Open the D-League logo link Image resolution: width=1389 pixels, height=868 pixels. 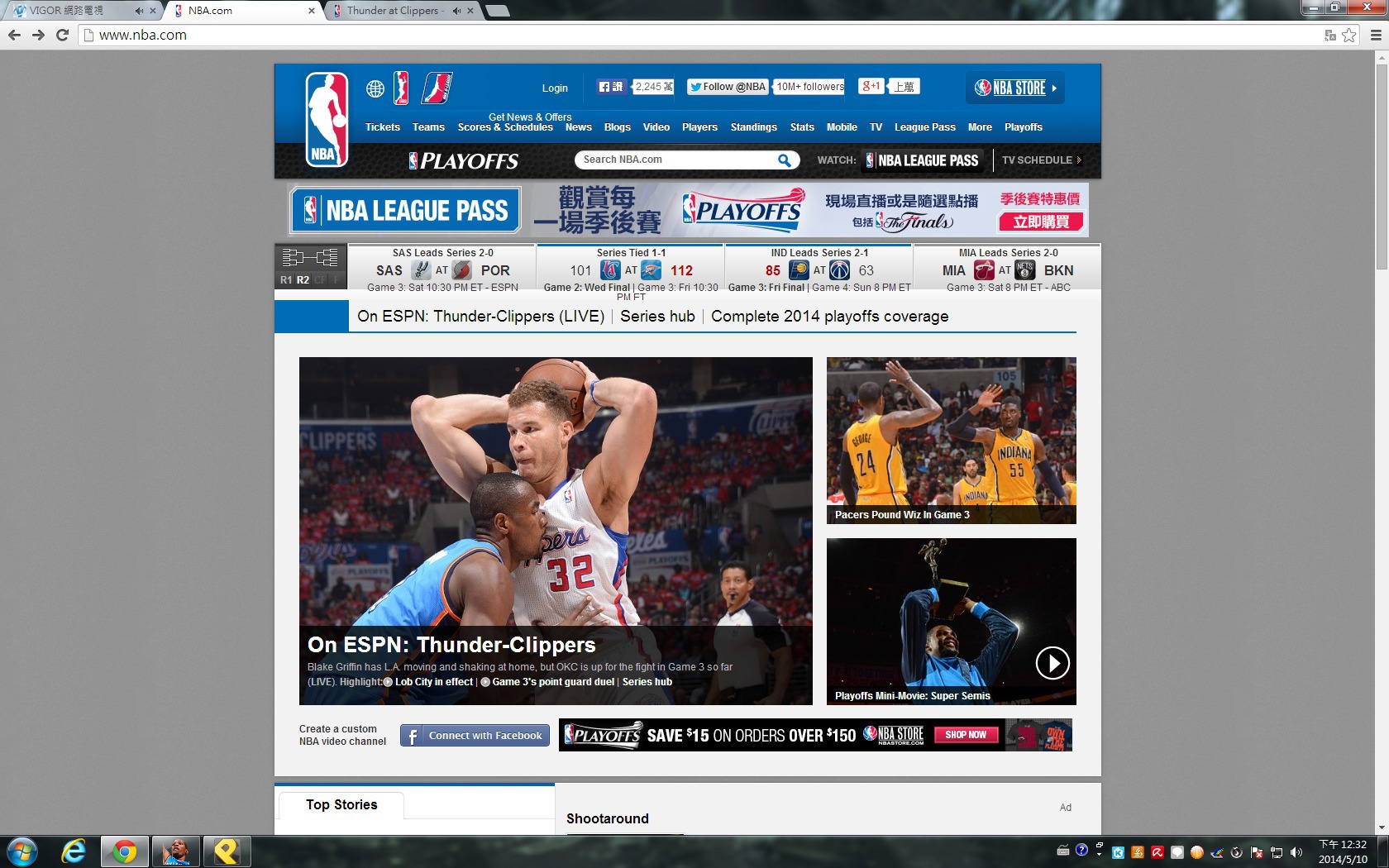tap(437, 88)
